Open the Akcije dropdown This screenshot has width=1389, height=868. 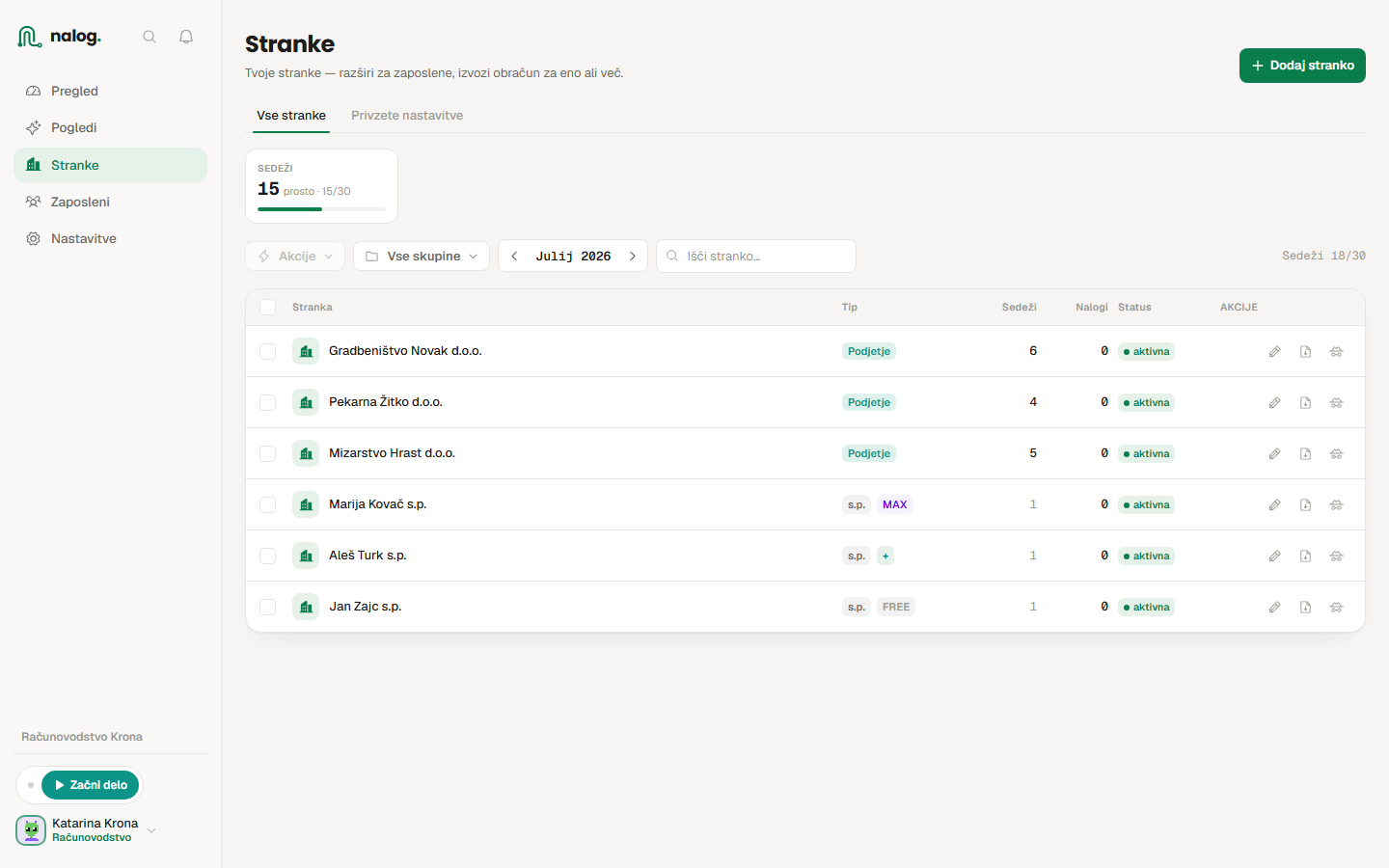click(295, 256)
